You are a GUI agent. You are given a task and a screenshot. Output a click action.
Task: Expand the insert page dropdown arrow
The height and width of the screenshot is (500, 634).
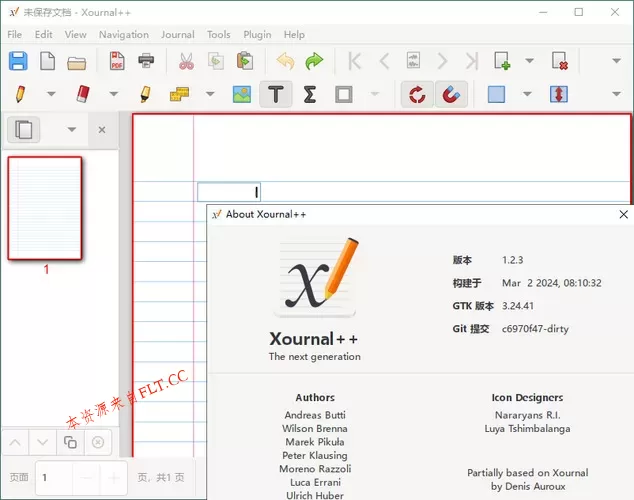click(529, 61)
